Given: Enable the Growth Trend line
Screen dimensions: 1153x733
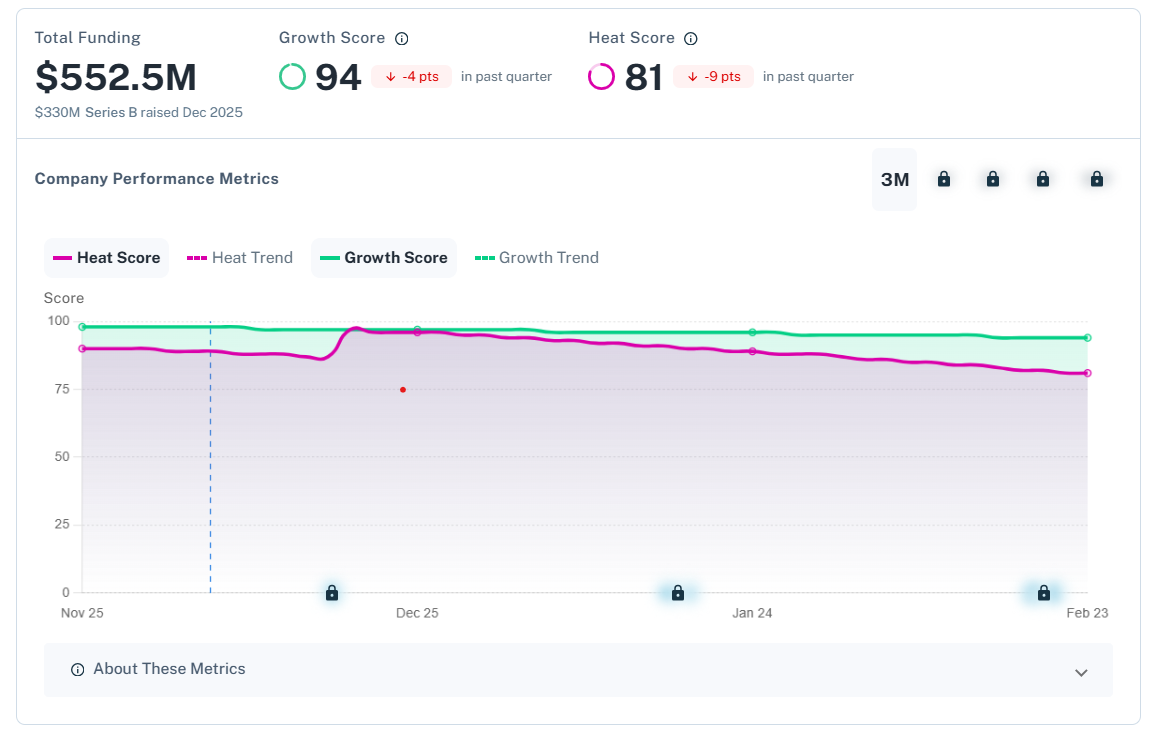Looking at the screenshot, I should click(536, 258).
